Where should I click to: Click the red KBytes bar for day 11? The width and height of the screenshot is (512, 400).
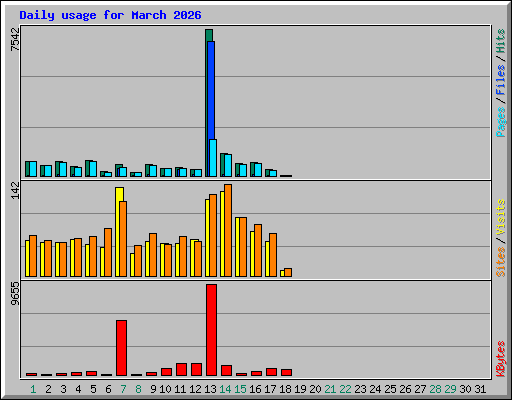[x=181, y=370]
